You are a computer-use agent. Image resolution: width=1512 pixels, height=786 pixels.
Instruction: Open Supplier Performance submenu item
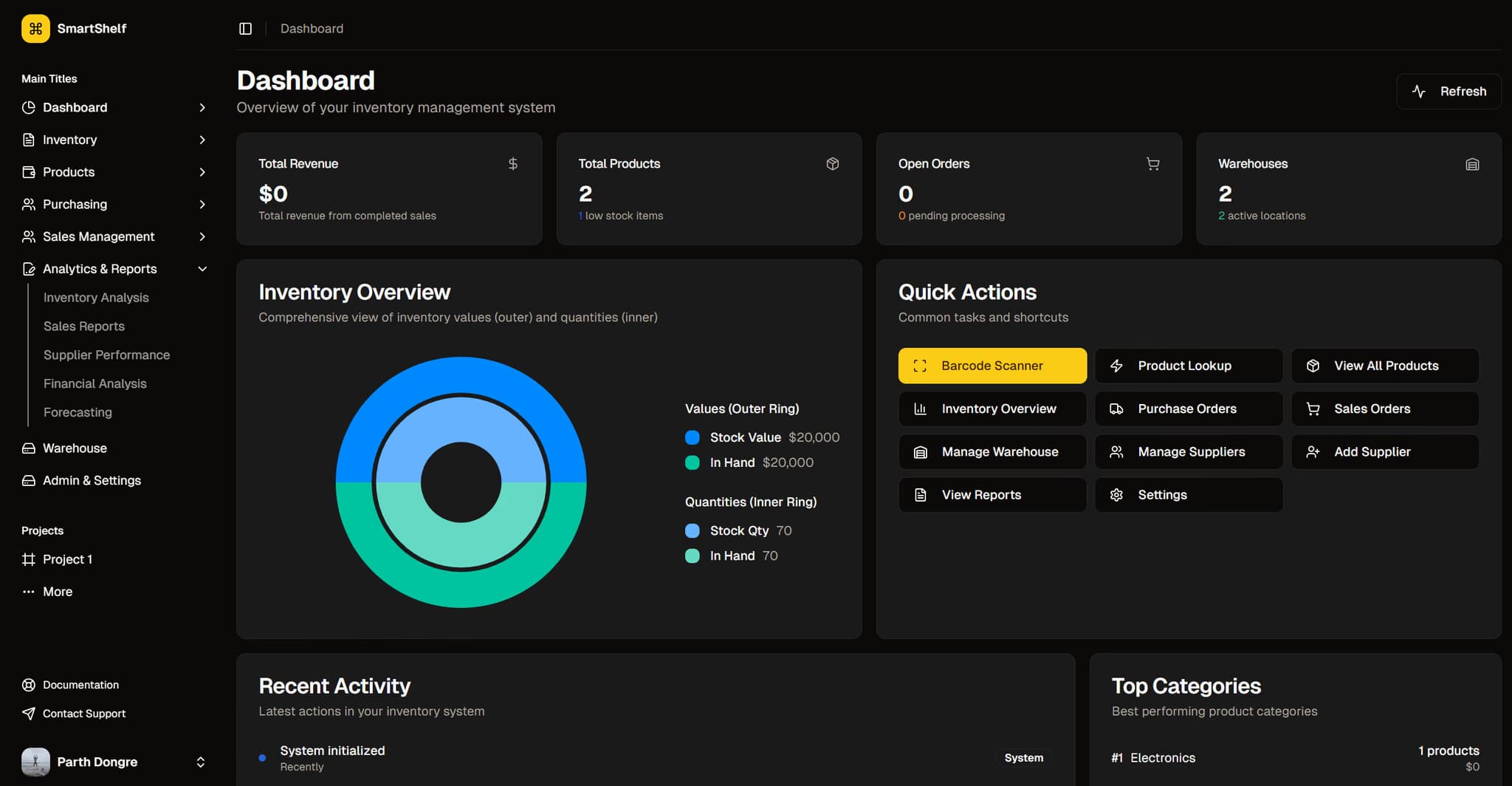tap(106, 355)
